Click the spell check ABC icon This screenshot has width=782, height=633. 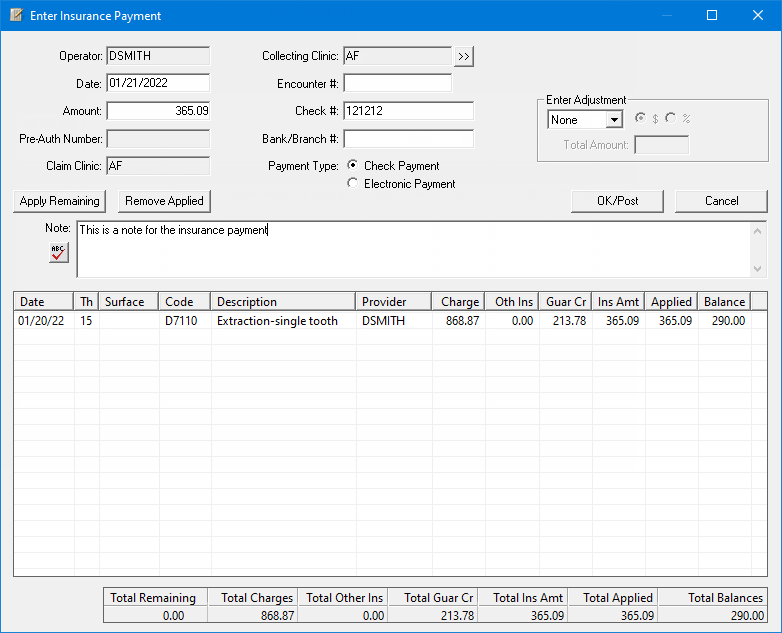pos(59,252)
